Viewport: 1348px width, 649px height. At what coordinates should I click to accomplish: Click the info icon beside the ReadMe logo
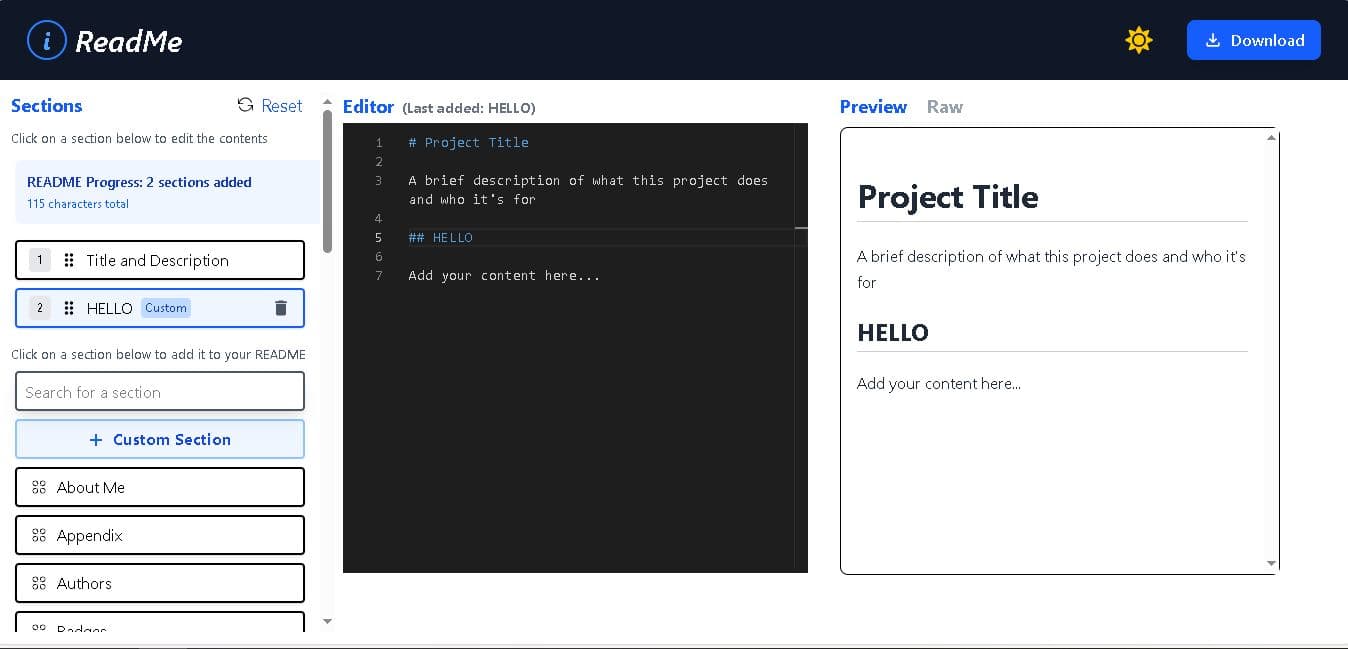[x=46, y=40]
